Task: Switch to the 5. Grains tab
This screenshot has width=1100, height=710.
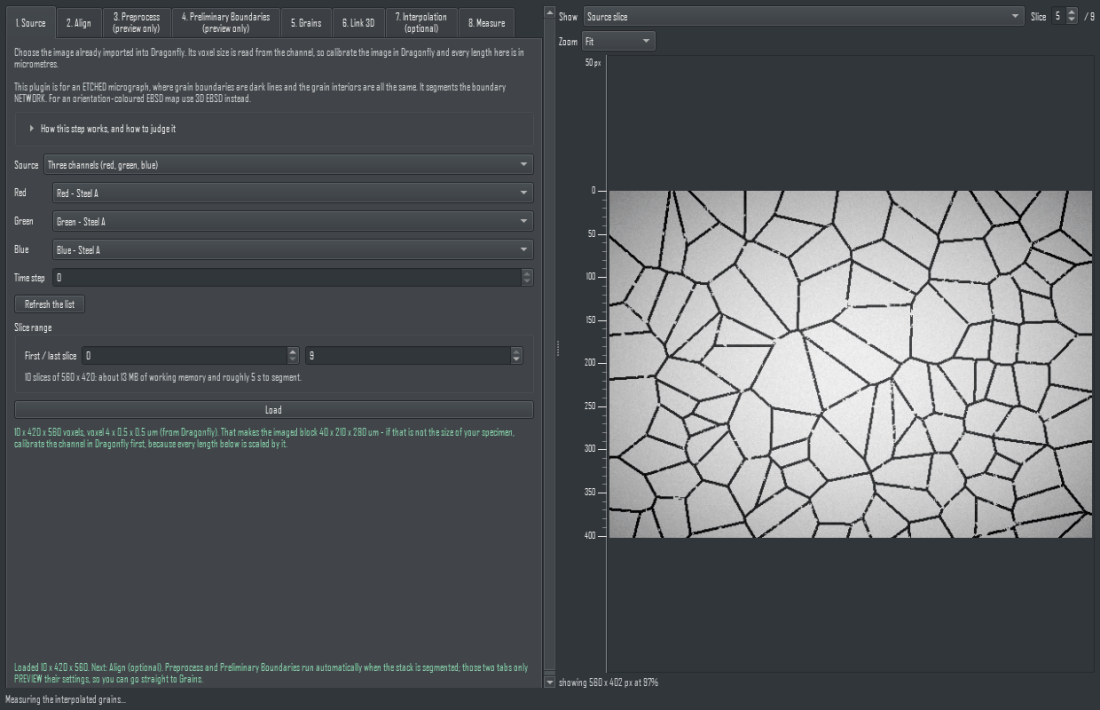Action: point(306,22)
